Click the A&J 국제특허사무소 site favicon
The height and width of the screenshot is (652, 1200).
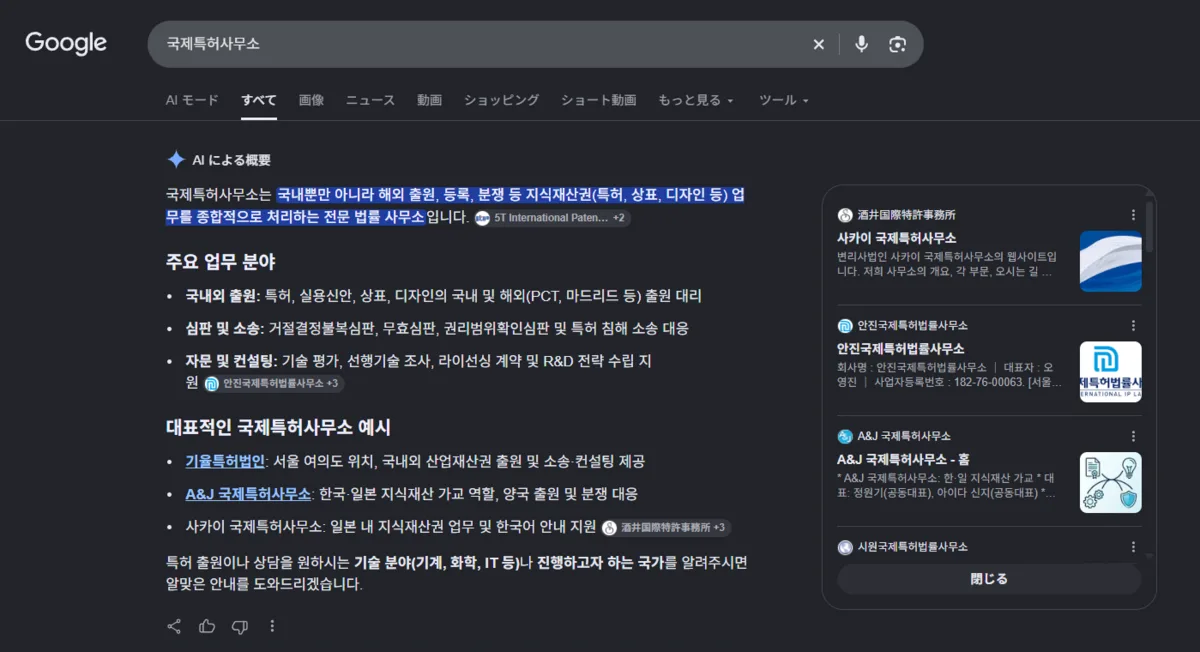coord(845,436)
